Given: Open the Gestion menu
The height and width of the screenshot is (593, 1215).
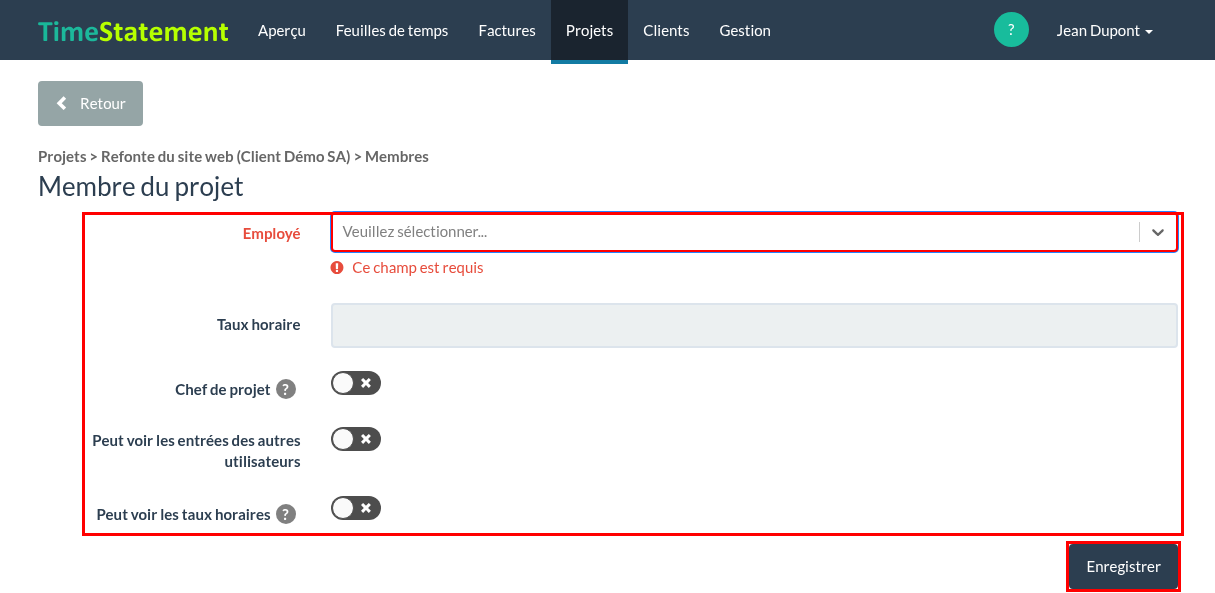Looking at the screenshot, I should coord(745,31).
